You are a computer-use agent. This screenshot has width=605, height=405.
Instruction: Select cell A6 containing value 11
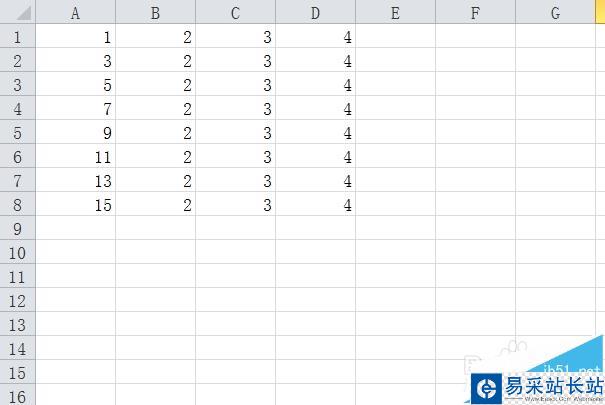click(x=76, y=157)
